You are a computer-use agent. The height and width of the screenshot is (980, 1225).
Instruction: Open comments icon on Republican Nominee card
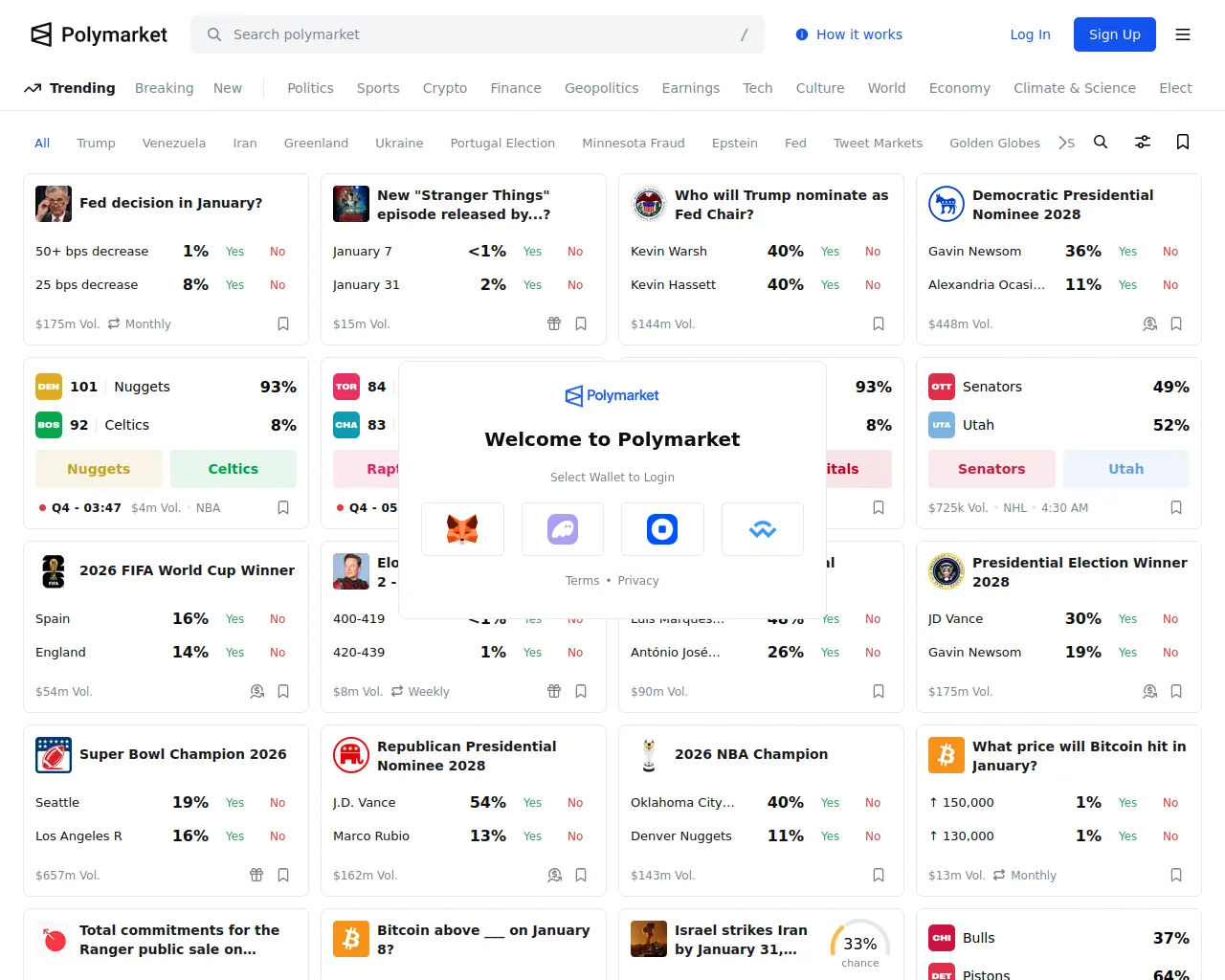coord(555,875)
